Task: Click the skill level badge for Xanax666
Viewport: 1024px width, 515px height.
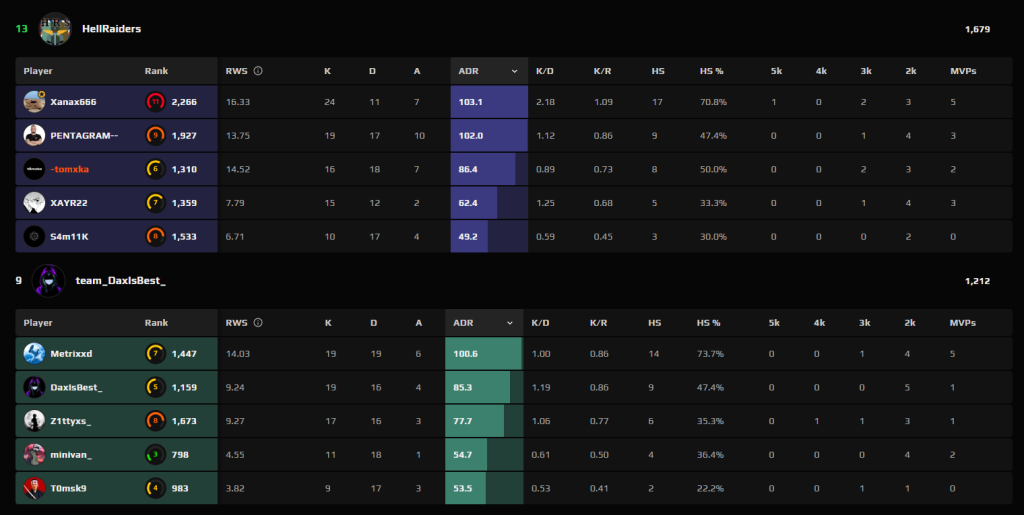Action: point(155,102)
